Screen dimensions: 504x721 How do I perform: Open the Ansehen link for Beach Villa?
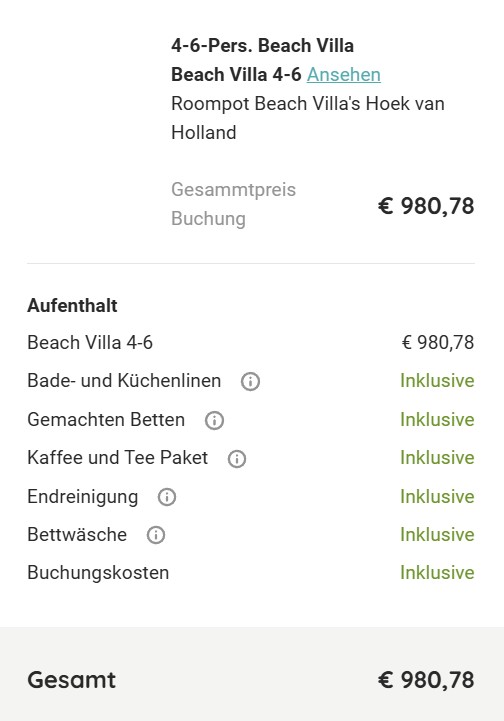tap(344, 74)
